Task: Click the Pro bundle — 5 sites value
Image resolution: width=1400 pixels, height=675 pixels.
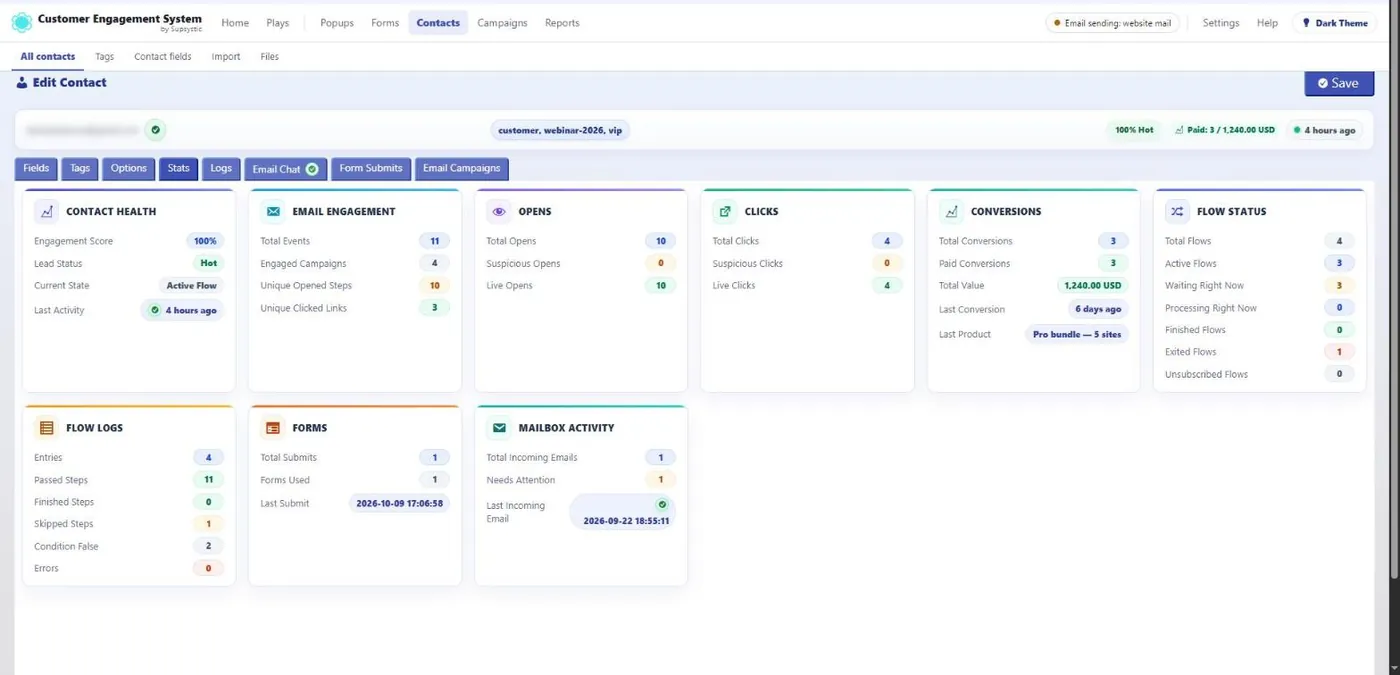Action: (1077, 334)
